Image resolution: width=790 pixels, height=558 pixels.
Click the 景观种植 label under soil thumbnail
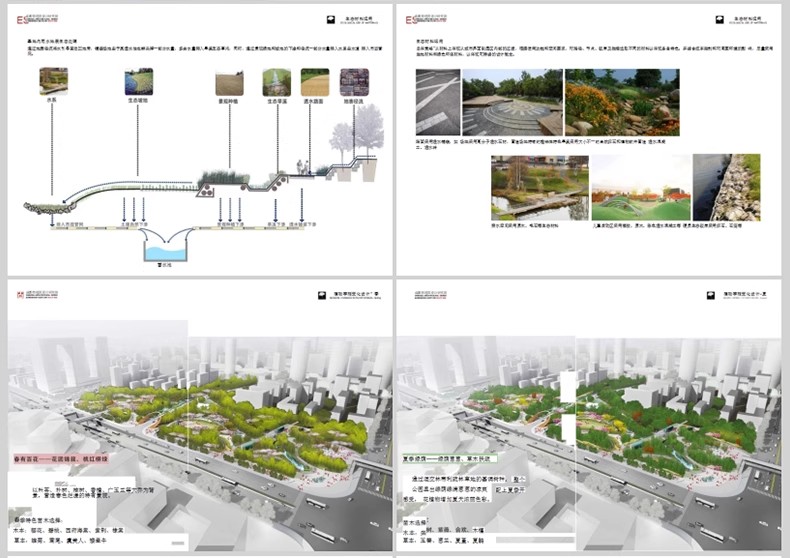(x=229, y=101)
